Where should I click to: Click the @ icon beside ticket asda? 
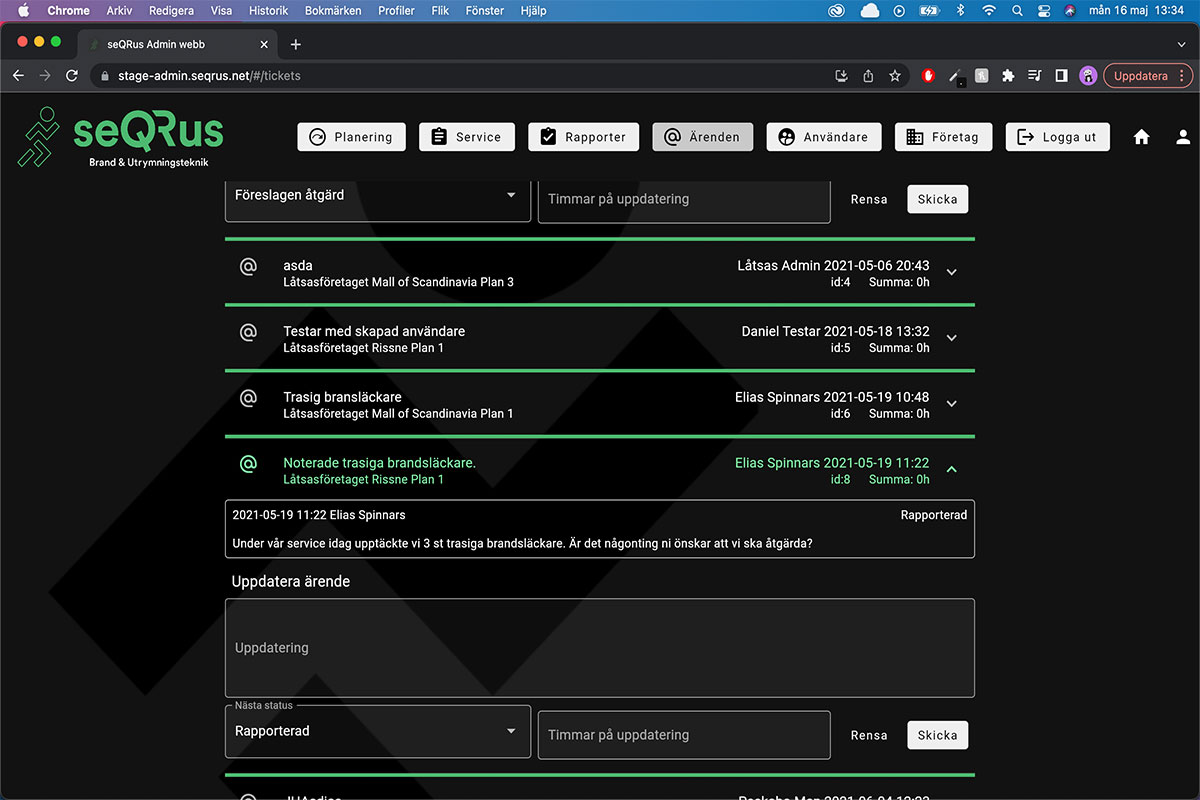point(249,267)
